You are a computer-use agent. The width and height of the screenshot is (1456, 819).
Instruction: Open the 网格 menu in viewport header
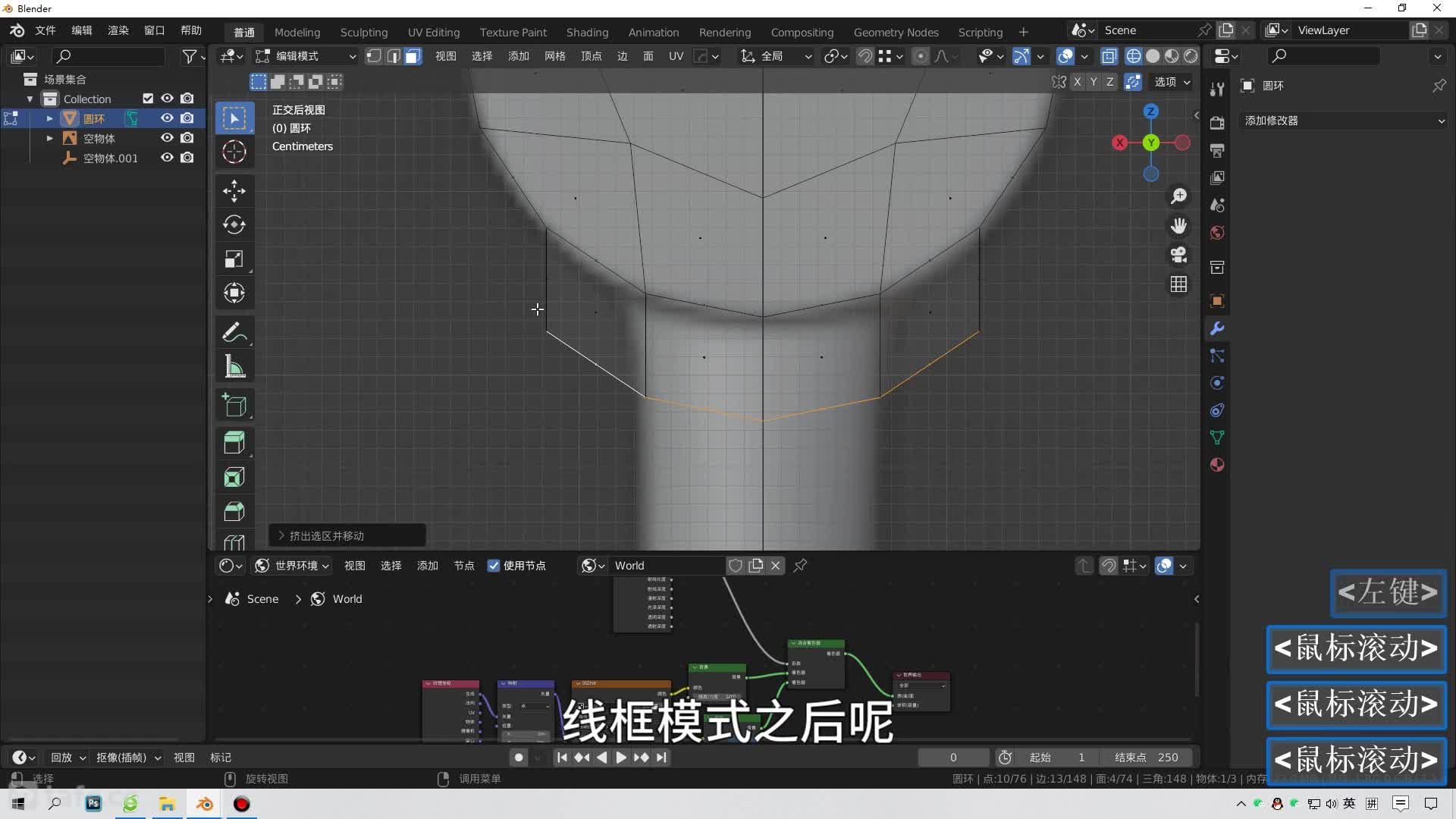point(555,56)
